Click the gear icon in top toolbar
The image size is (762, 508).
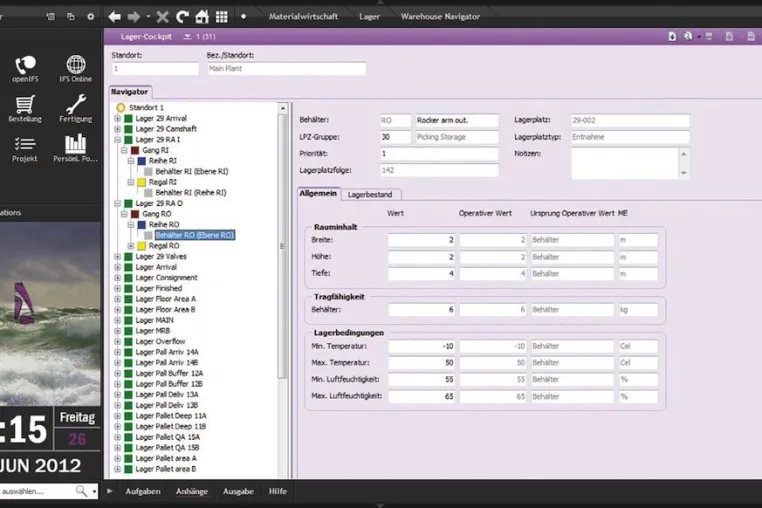90,17
